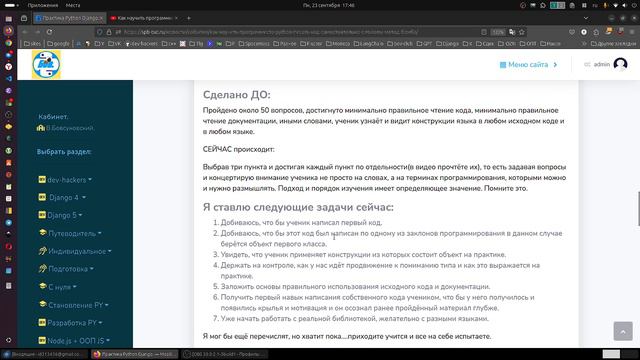Expand the Путеводитель sidebar section
Screen dimensions: 640x360
pos(70,233)
